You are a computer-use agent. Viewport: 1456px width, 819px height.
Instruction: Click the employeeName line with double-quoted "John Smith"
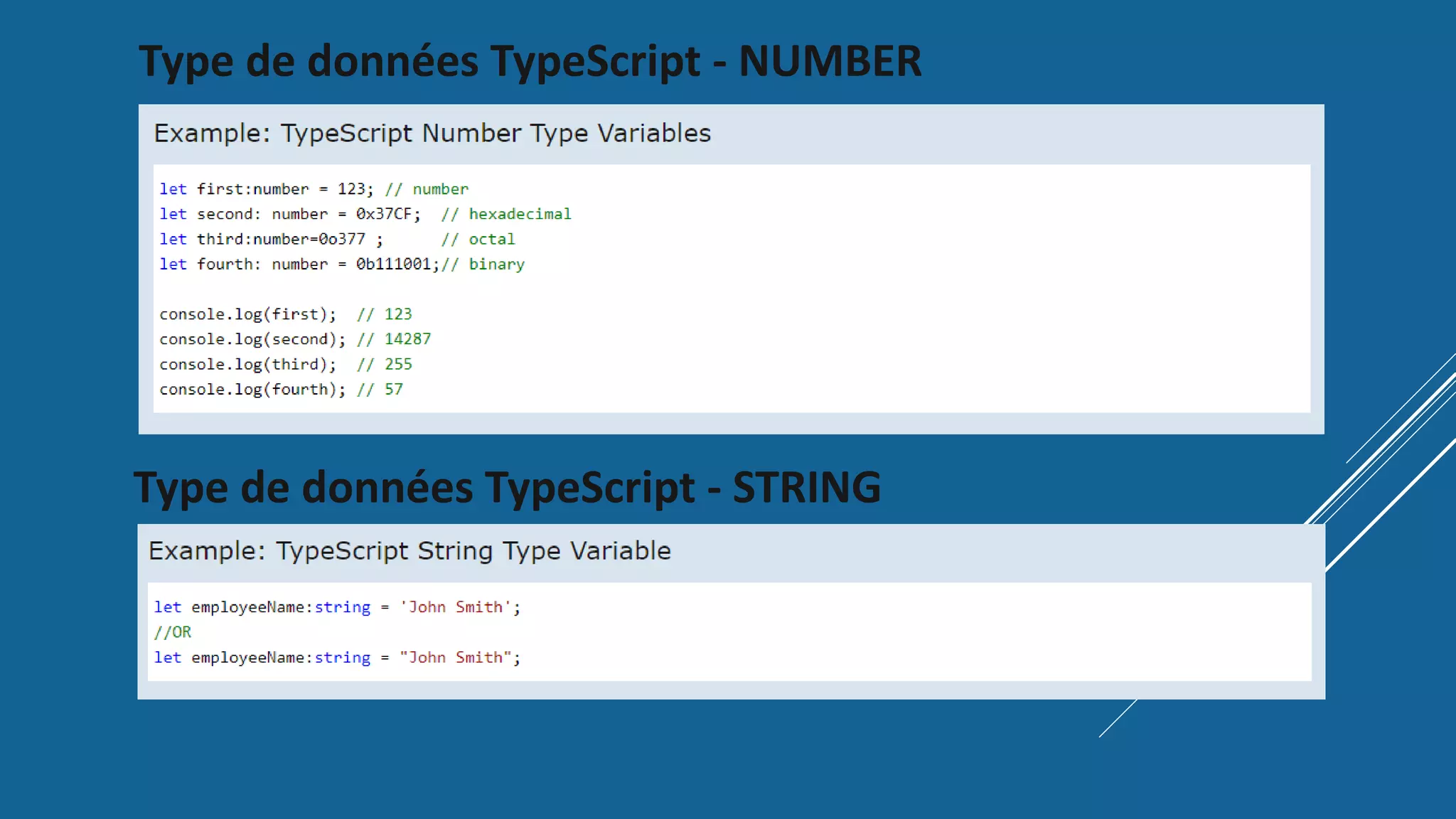tap(337, 658)
